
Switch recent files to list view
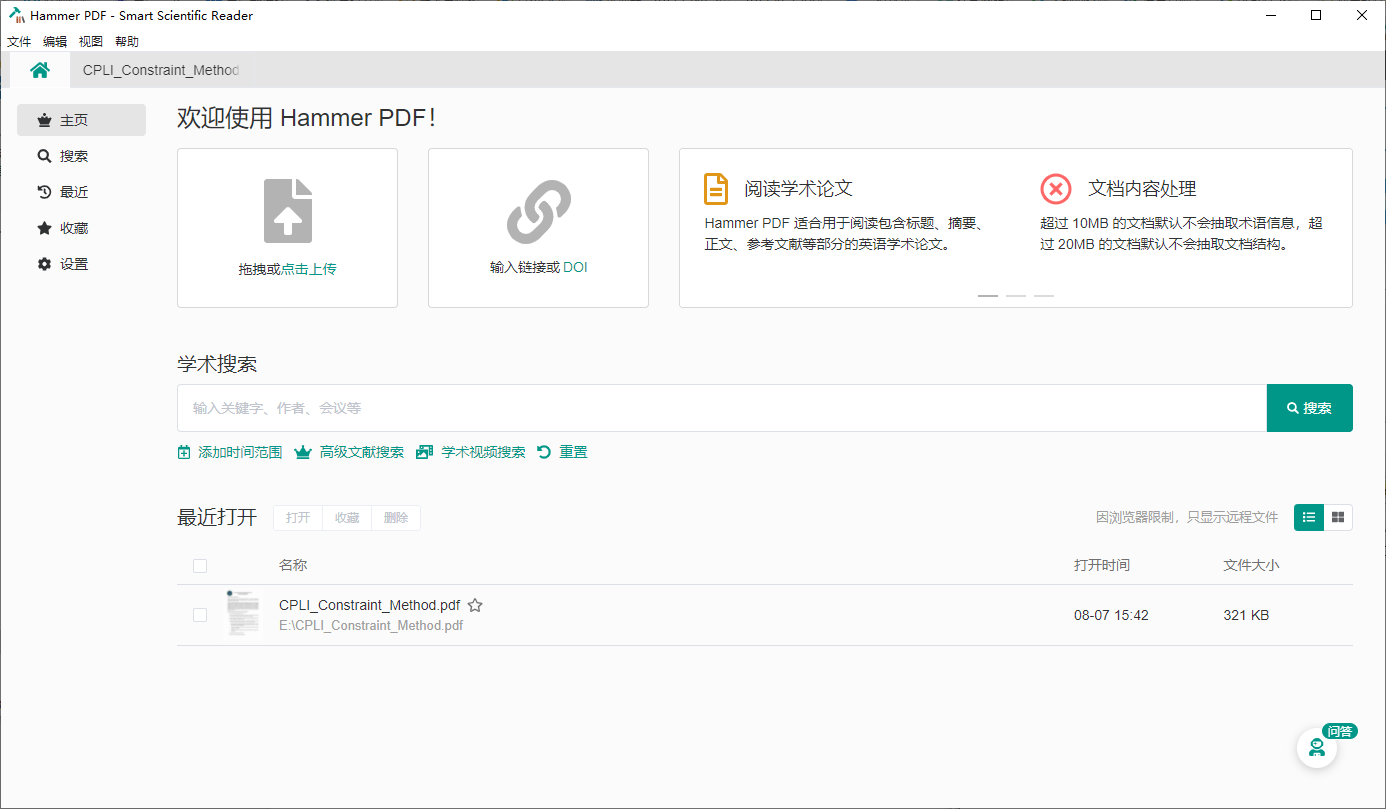pos(1309,517)
